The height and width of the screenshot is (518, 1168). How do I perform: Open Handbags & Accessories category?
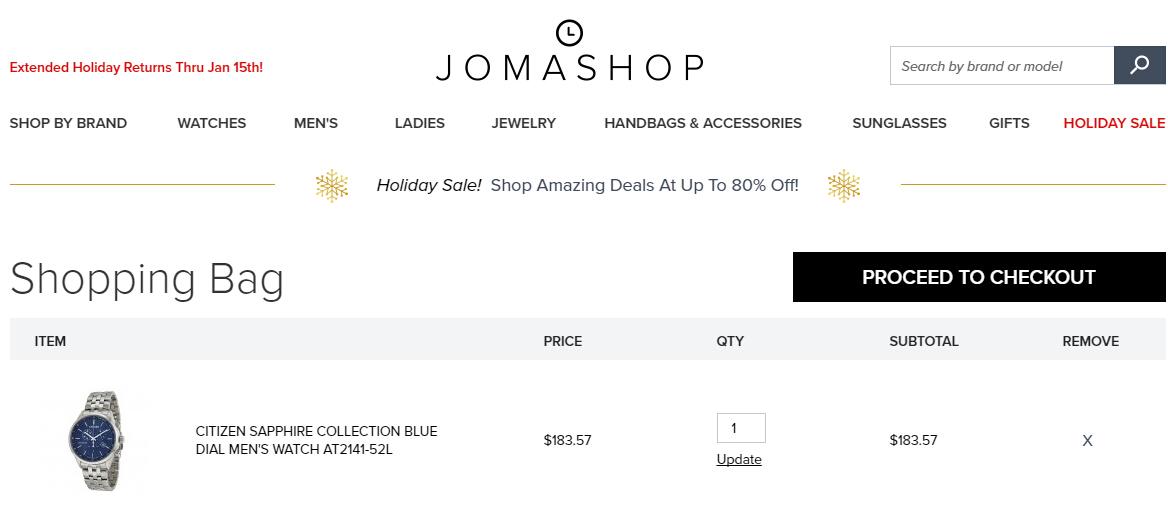pos(703,124)
